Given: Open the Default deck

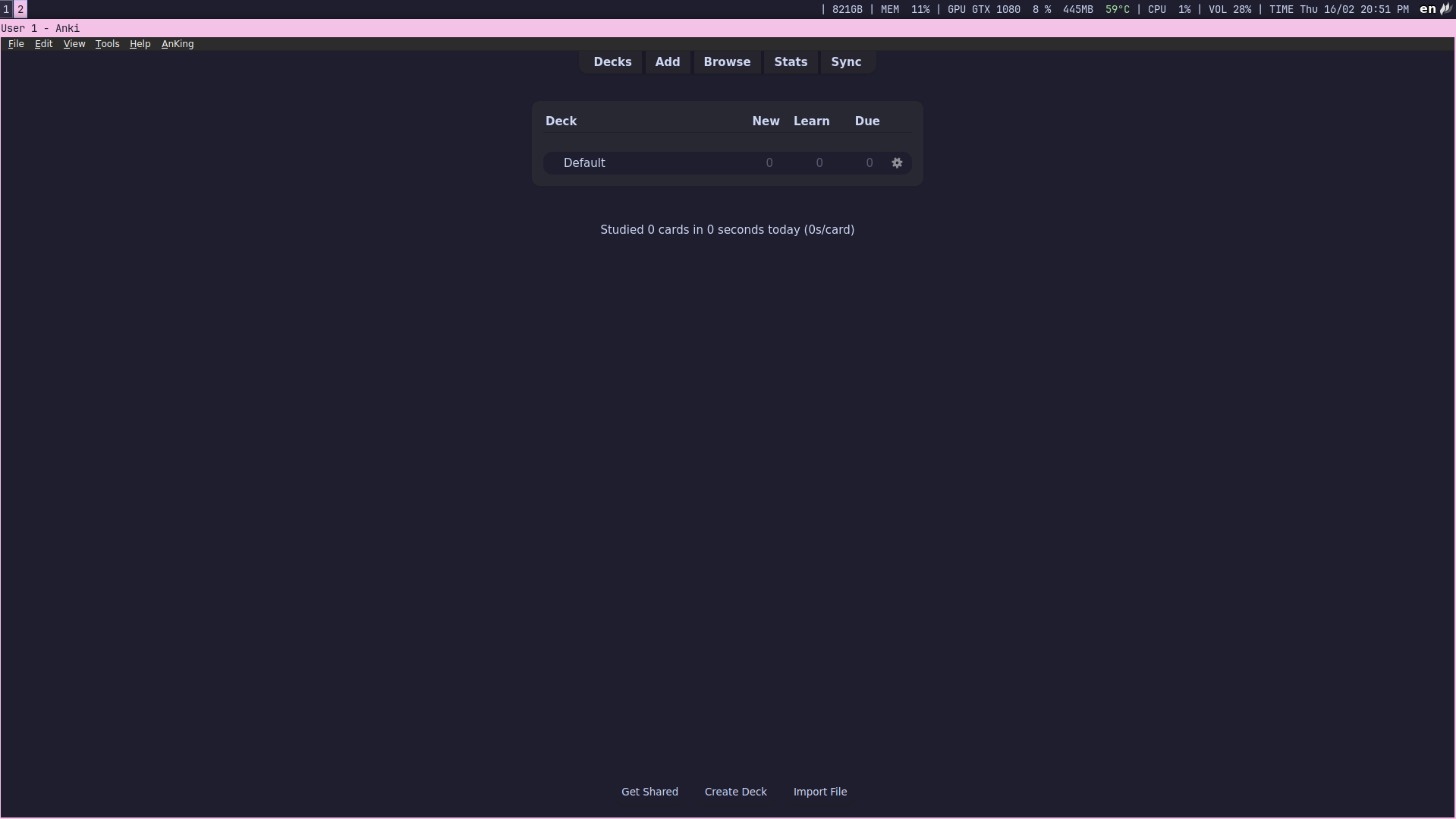Looking at the screenshot, I should pos(583,162).
